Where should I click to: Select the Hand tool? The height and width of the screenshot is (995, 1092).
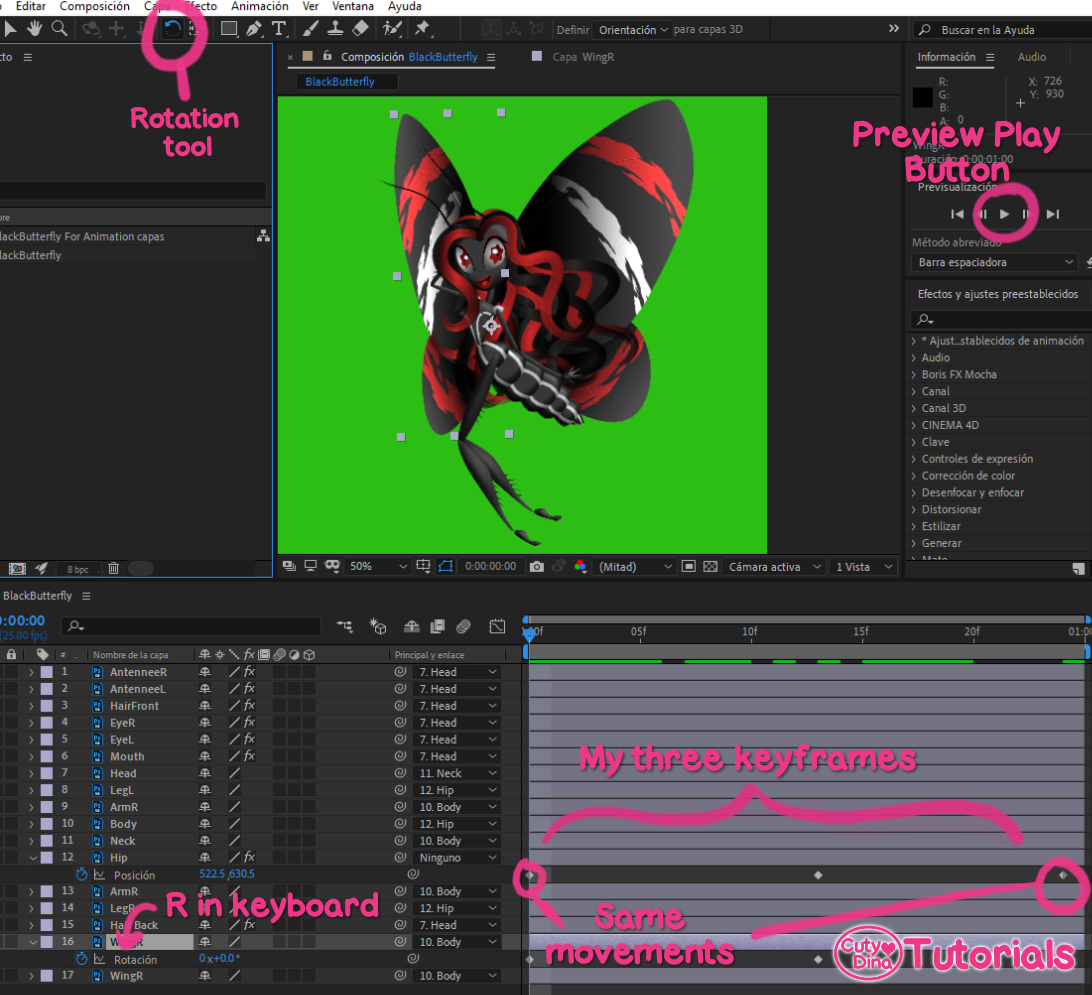tap(35, 29)
